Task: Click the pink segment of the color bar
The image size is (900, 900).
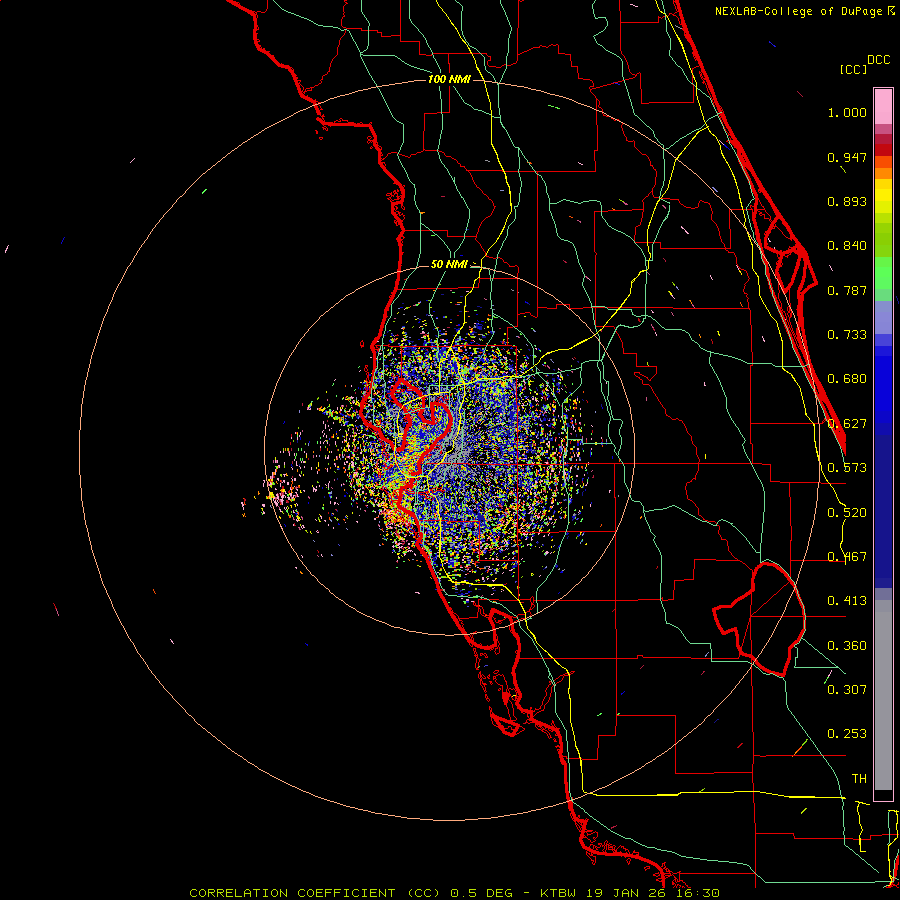Action: 883,107
